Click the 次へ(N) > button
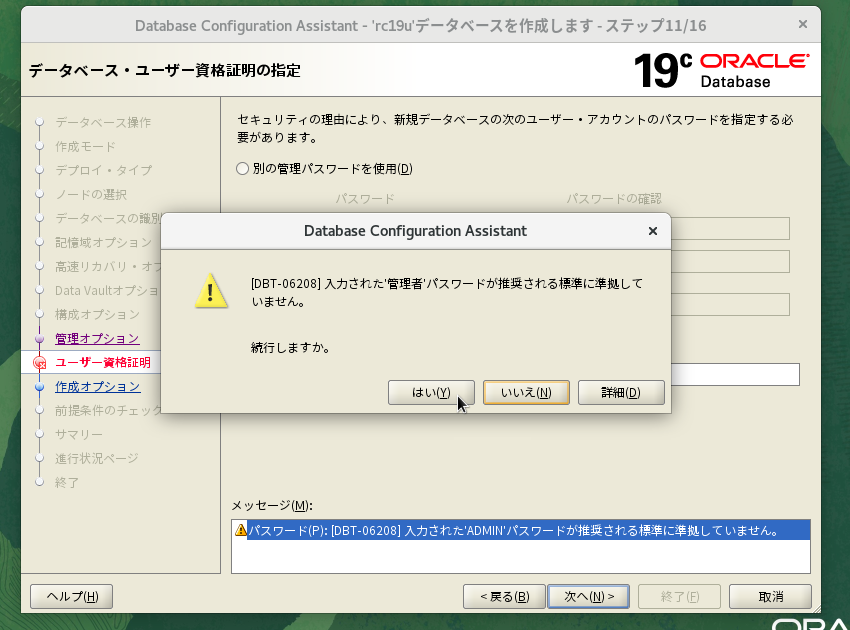The height and width of the screenshot is (630, 850). (588, 596)
